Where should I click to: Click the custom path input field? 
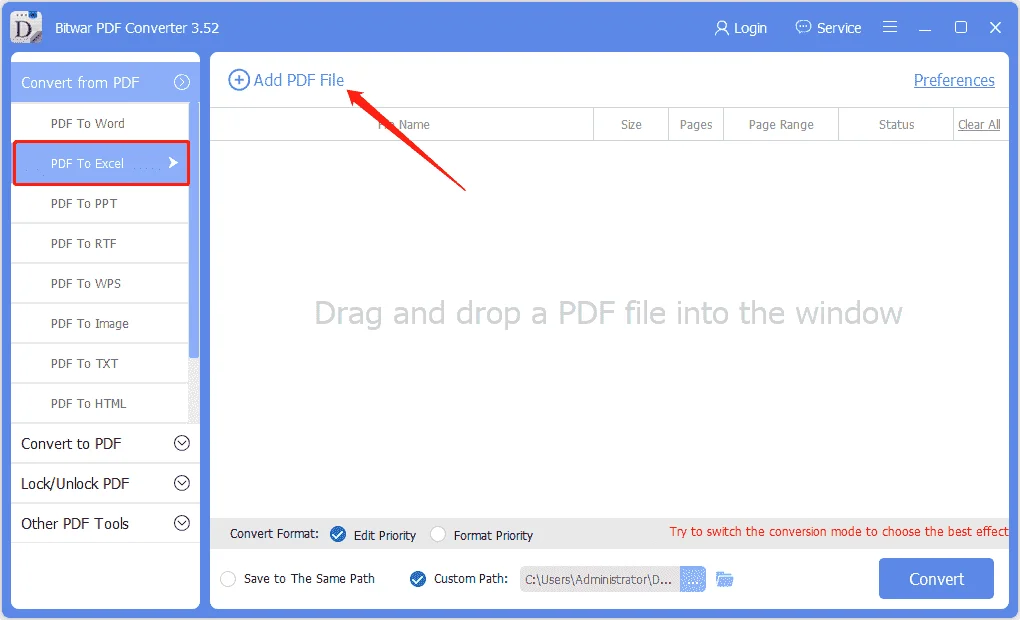point(600,579)
